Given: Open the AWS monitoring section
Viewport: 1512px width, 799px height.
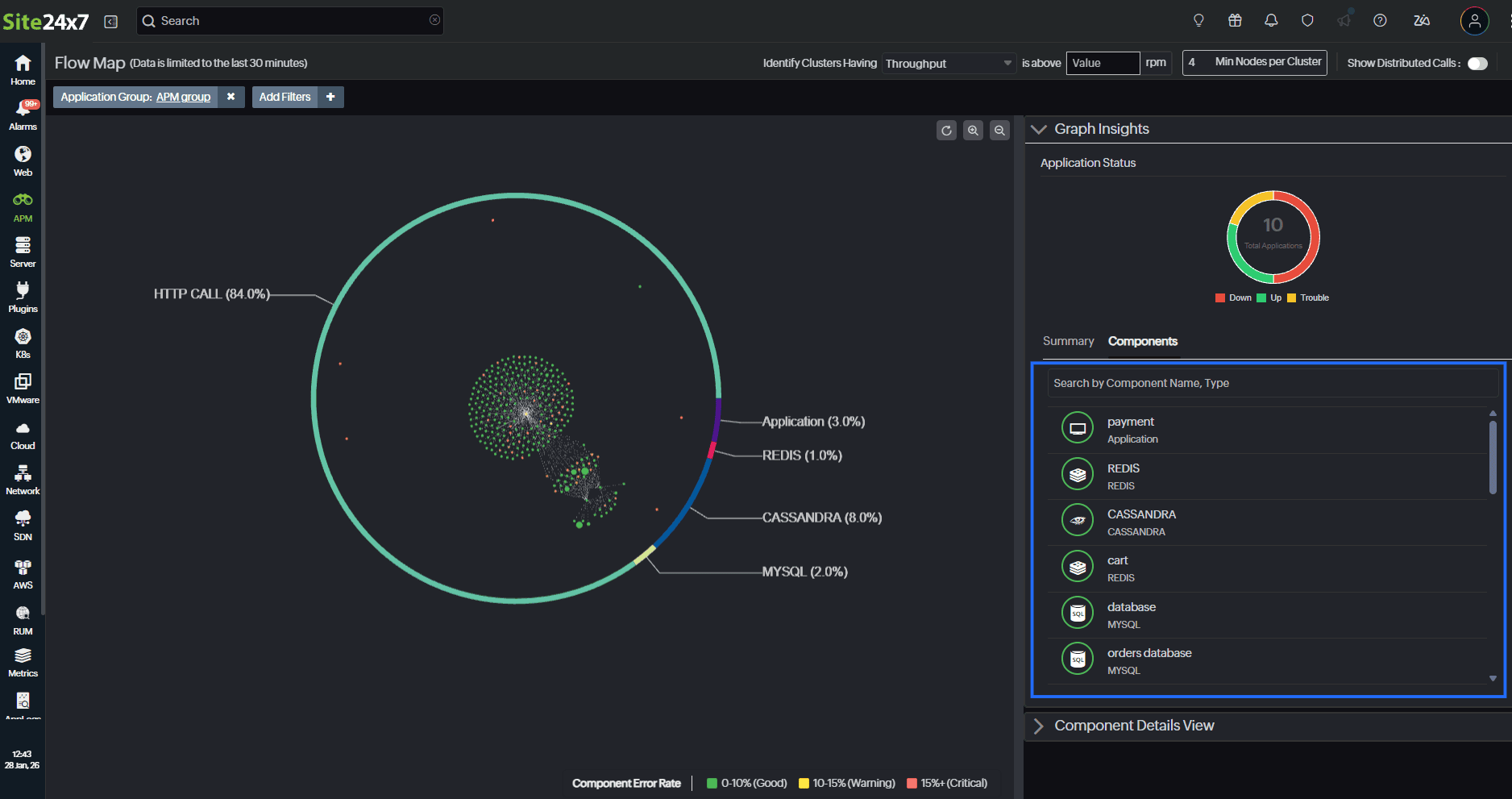Looking at the screenshot, I should pyautogui.click(x=22, y=572).
